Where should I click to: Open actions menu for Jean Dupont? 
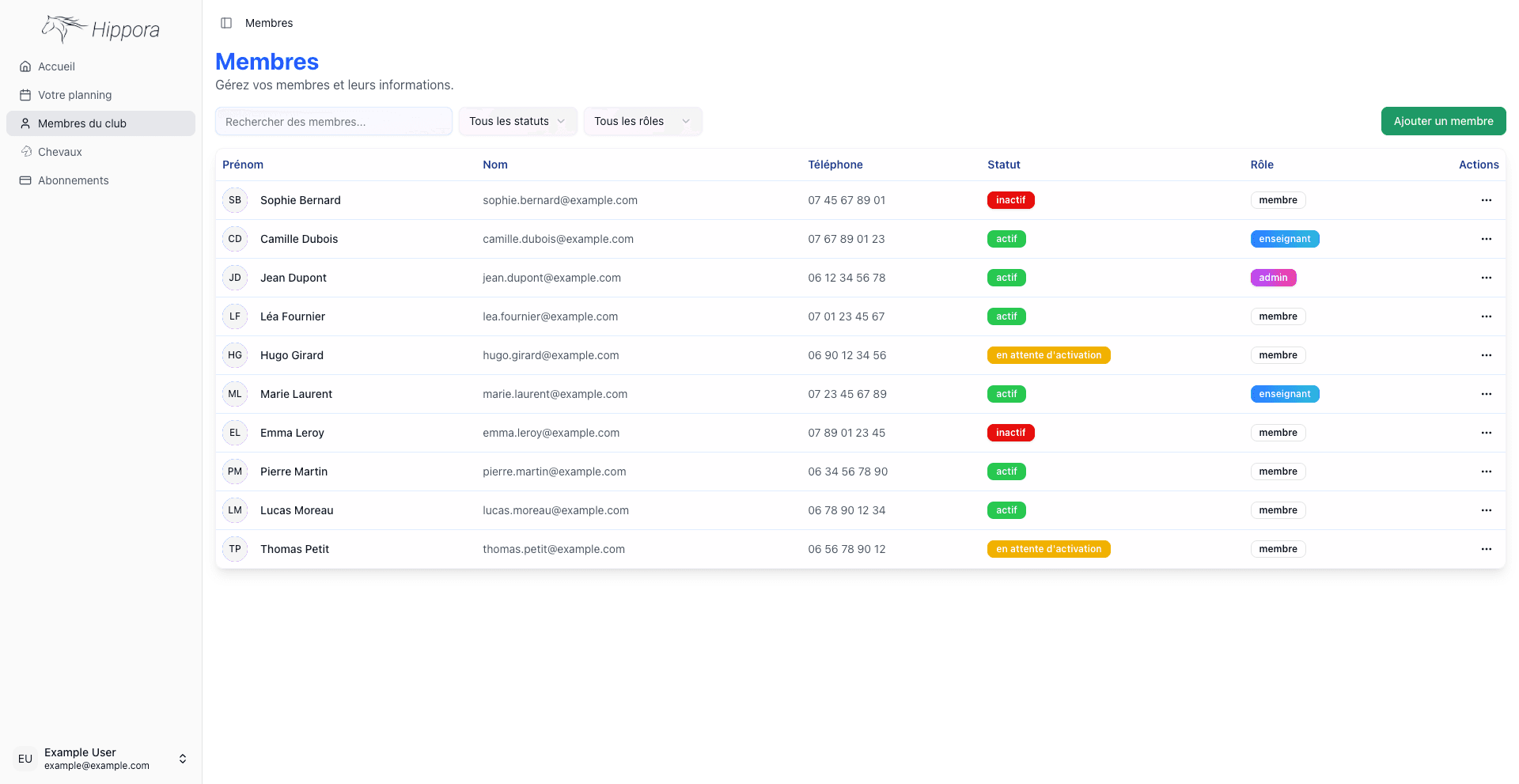1486,278
